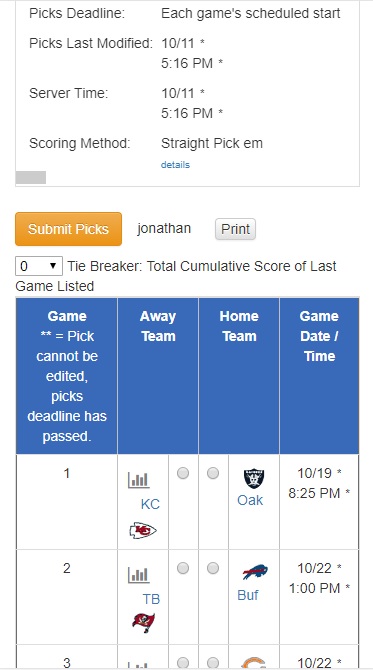Open the stats chart icon for TB
Viewport: 373px width, 670px height.
pos(139,575)
